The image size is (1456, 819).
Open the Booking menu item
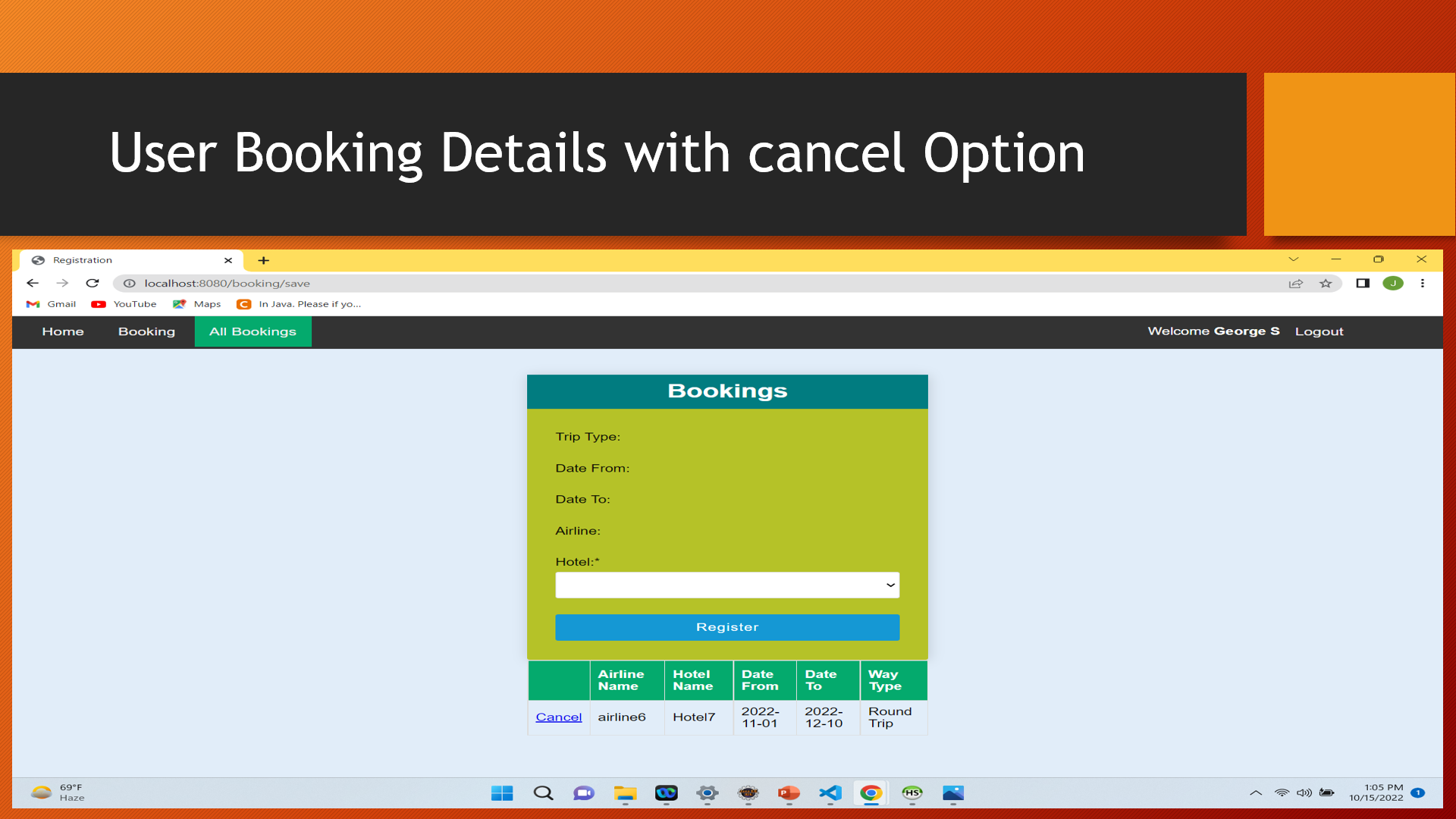pos(146,331)
